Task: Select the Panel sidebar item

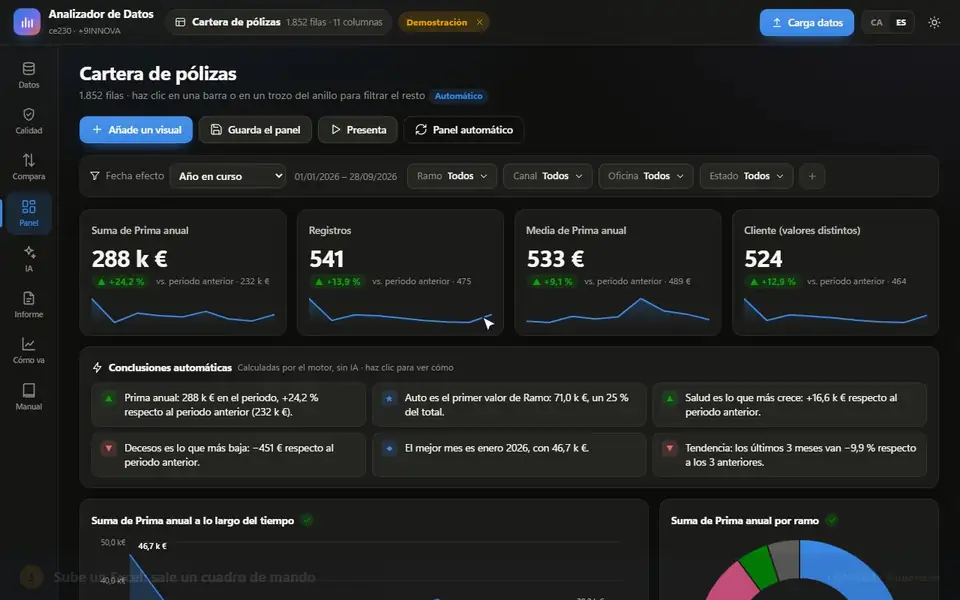Action: coord(29,213)
